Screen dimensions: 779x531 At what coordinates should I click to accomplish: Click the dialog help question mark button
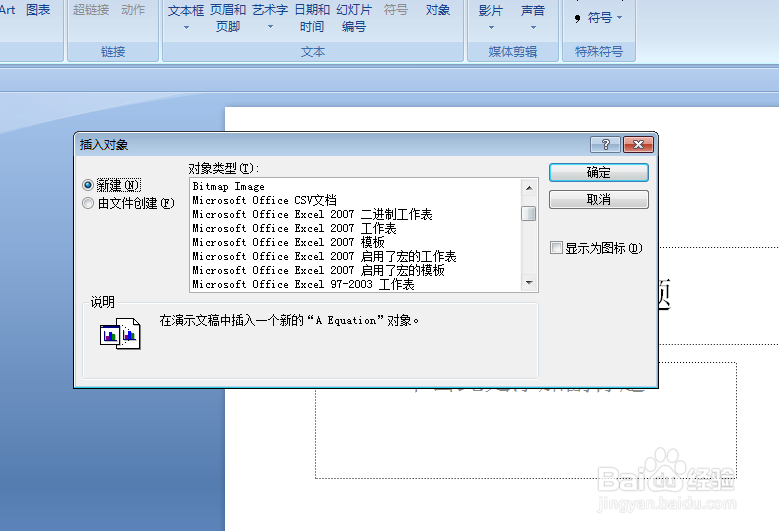click(605, 145)
